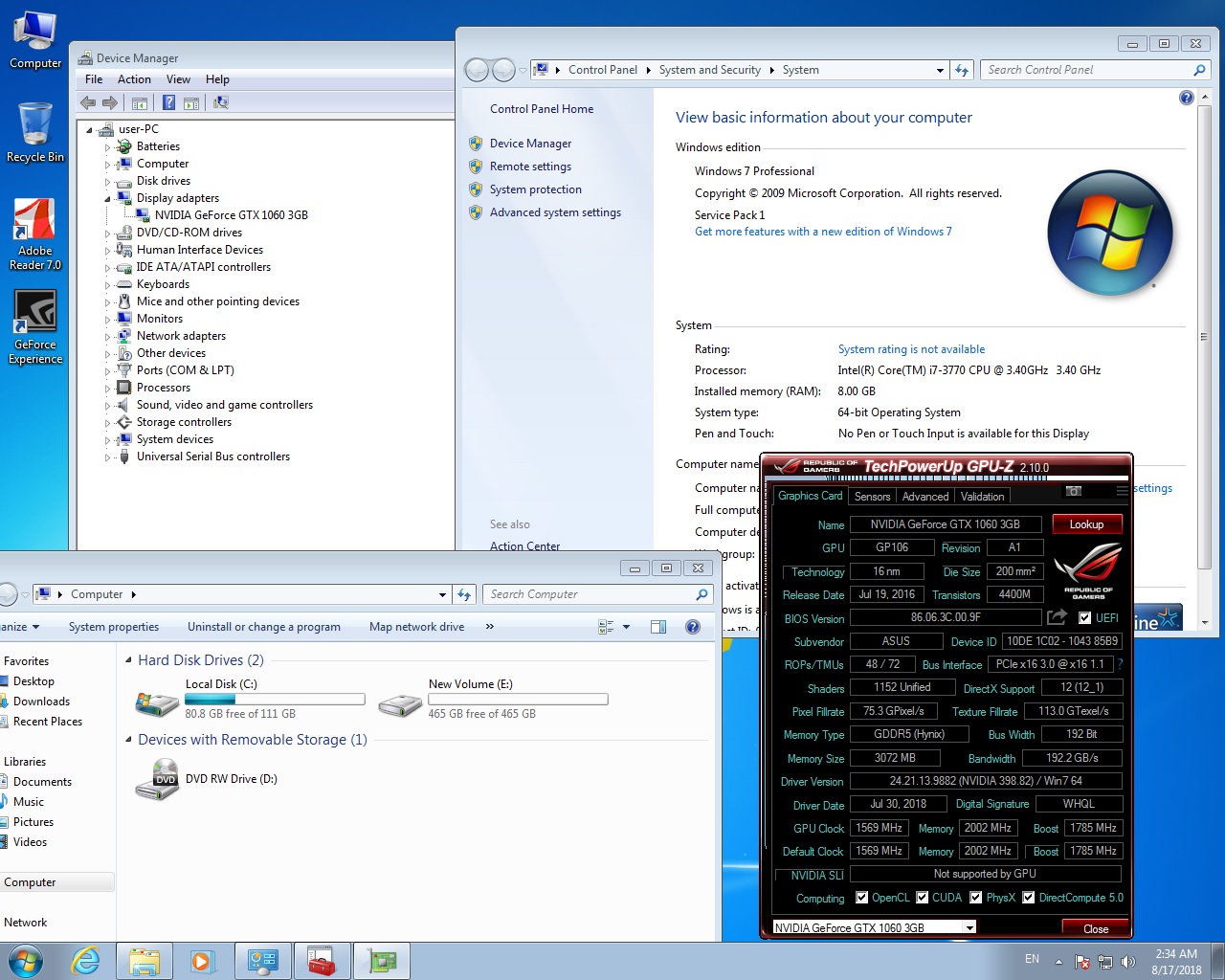This screenshot has height=980, width=1225.
Task: Toggle the OpenCL checkbox
Action: click(x=861, y=898)
